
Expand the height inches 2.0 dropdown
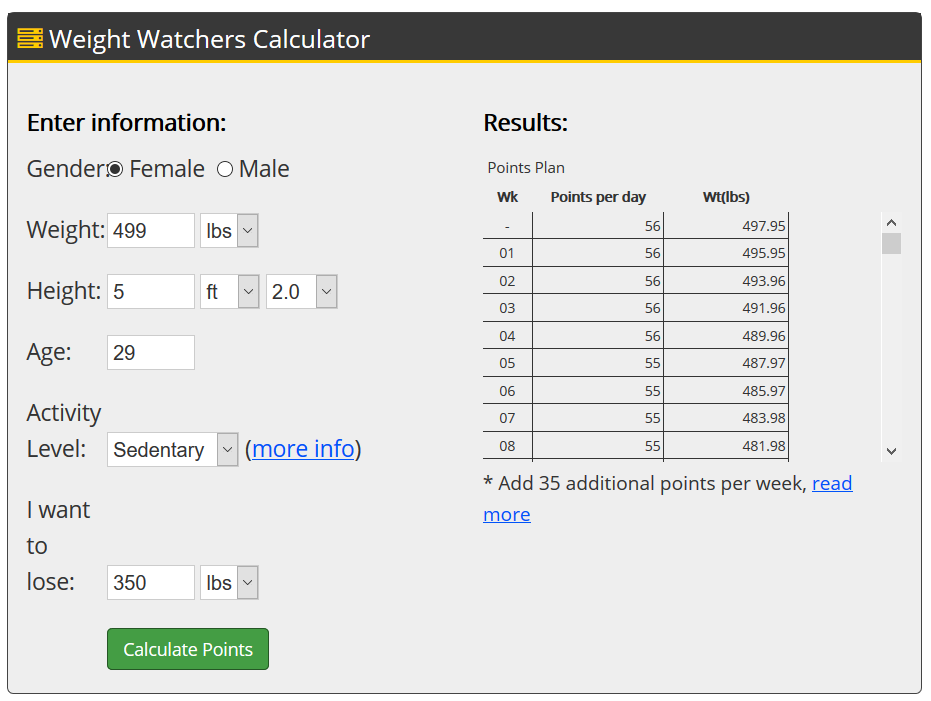pos(302,291)
